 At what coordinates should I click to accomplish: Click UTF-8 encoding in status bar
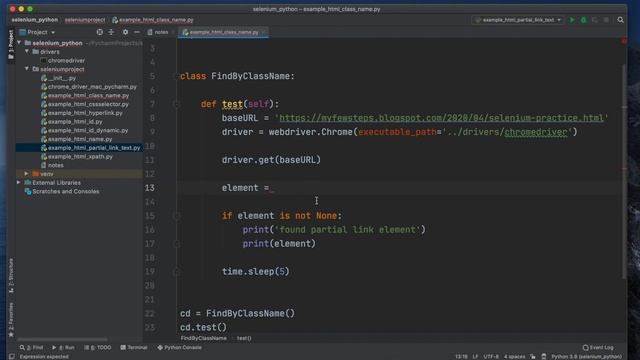click(x=491, y=356)
